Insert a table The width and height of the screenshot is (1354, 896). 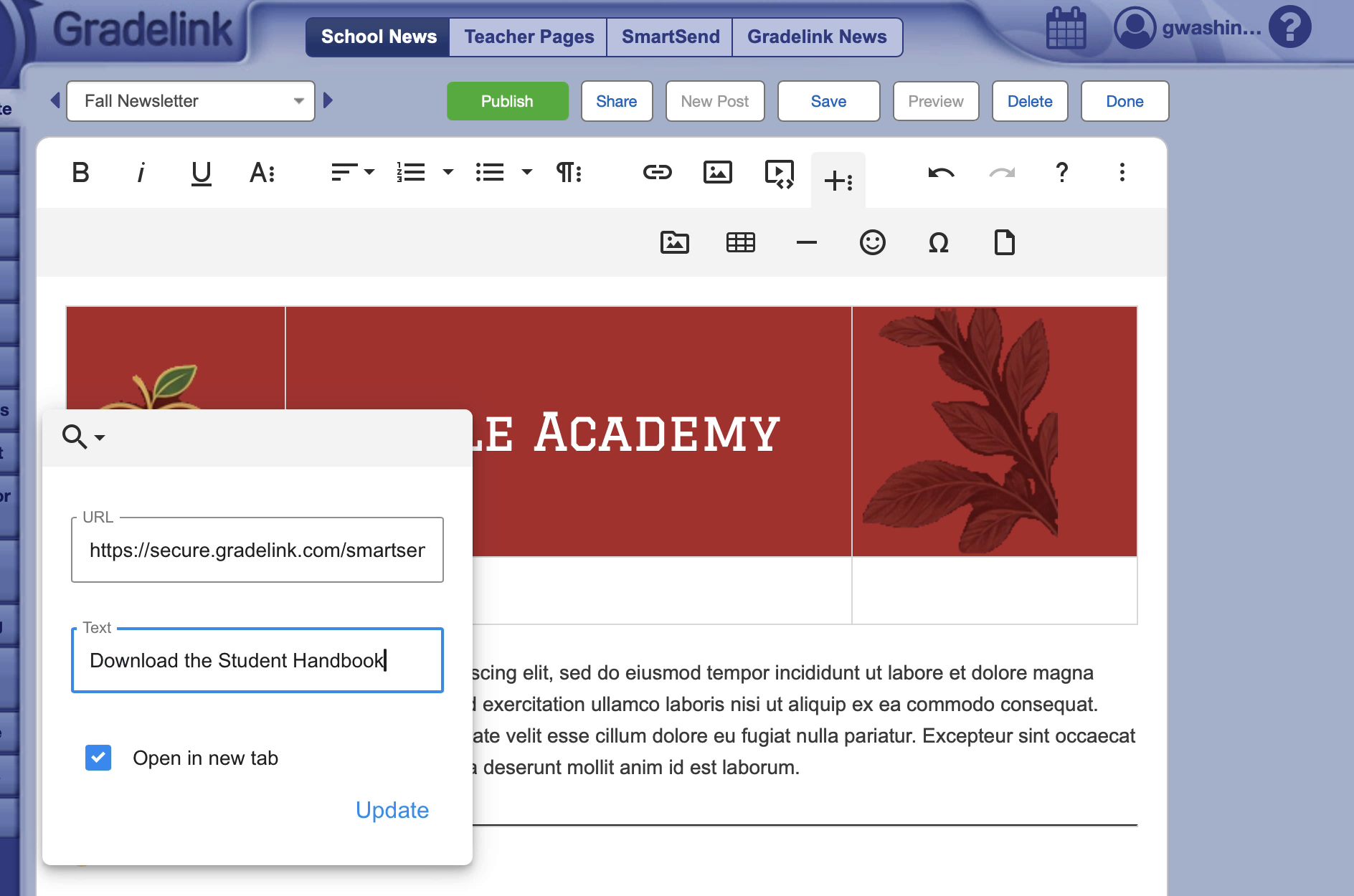click(741, 243)
